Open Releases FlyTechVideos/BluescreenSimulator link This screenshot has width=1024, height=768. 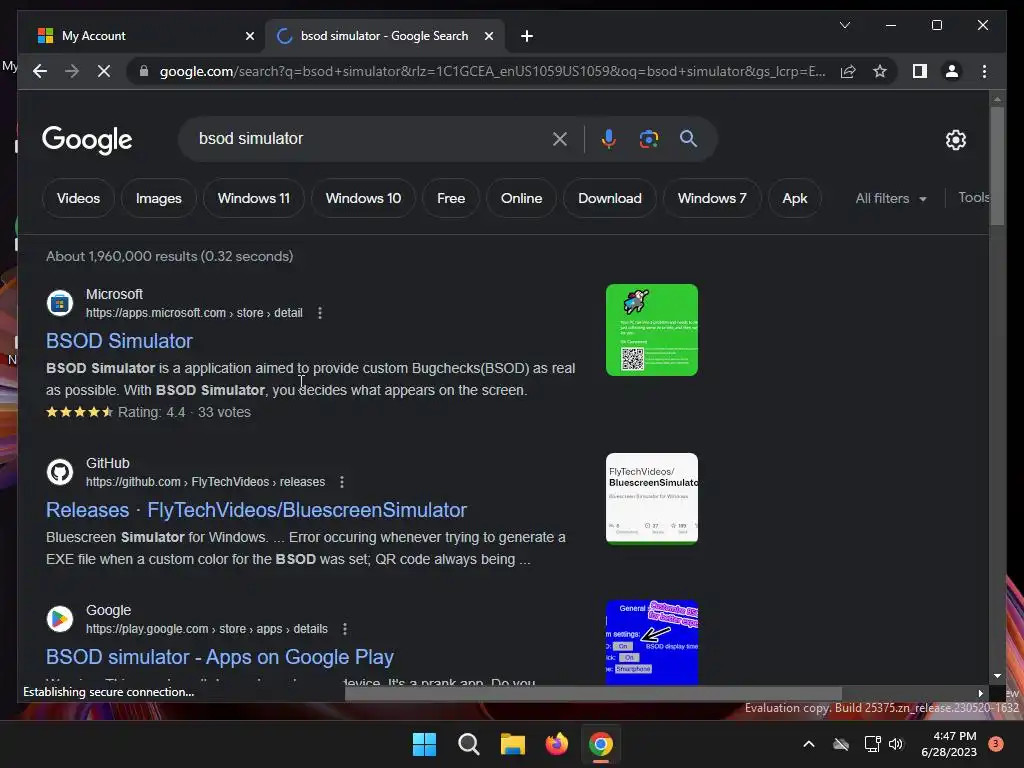click(256, 510)
